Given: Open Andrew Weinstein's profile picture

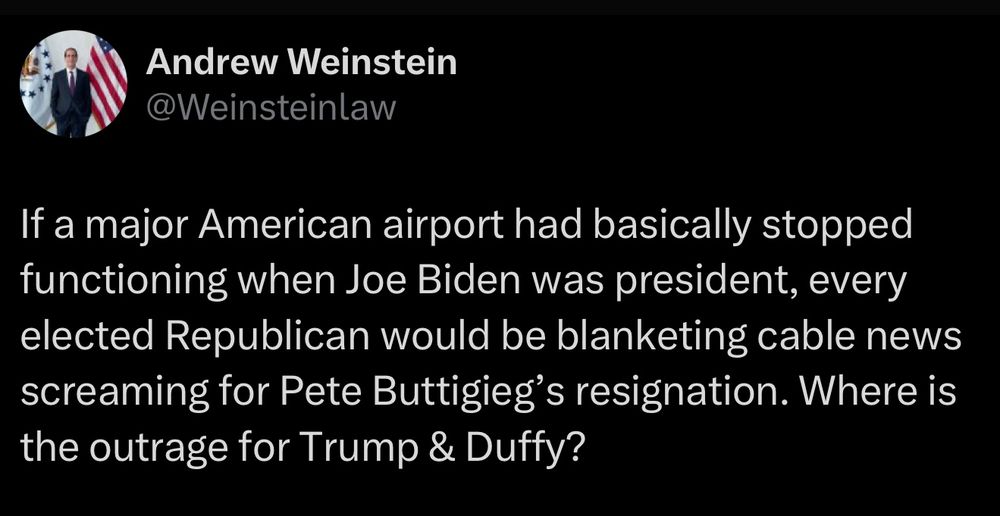Looking at the screenshot, I should (x=74, y=84).
